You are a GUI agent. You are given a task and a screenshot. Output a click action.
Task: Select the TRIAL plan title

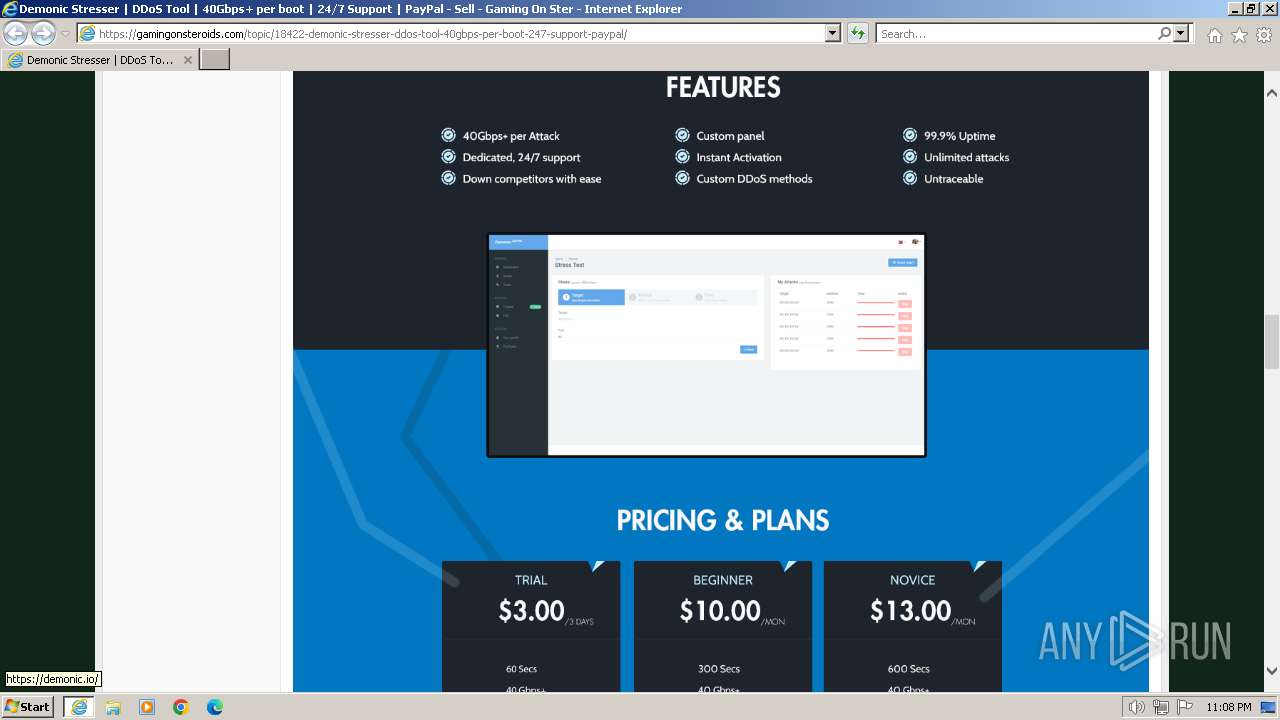pyautogui.click(x=531, y=580)
